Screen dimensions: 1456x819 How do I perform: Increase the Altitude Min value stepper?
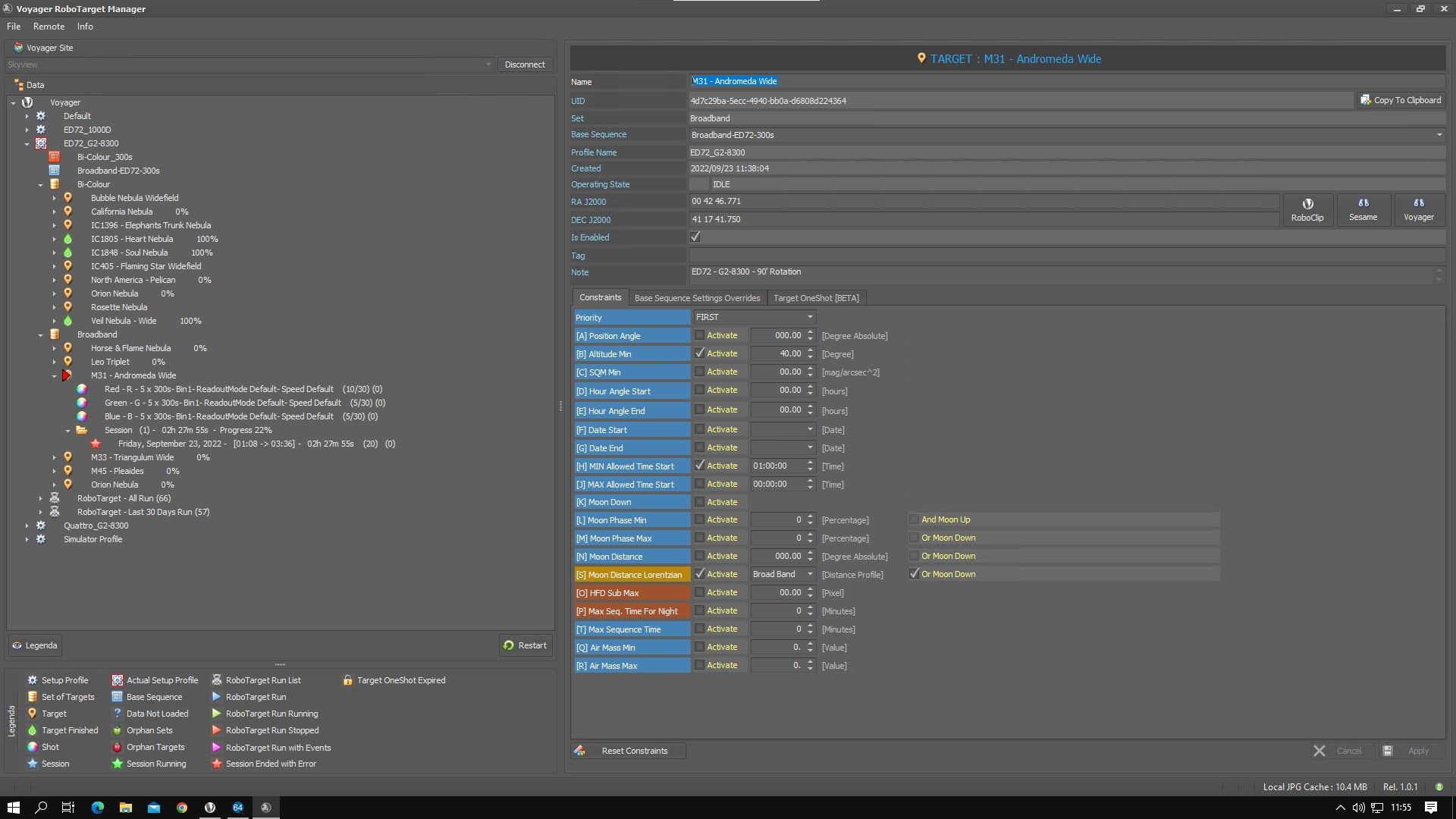(x=811, y=350)
